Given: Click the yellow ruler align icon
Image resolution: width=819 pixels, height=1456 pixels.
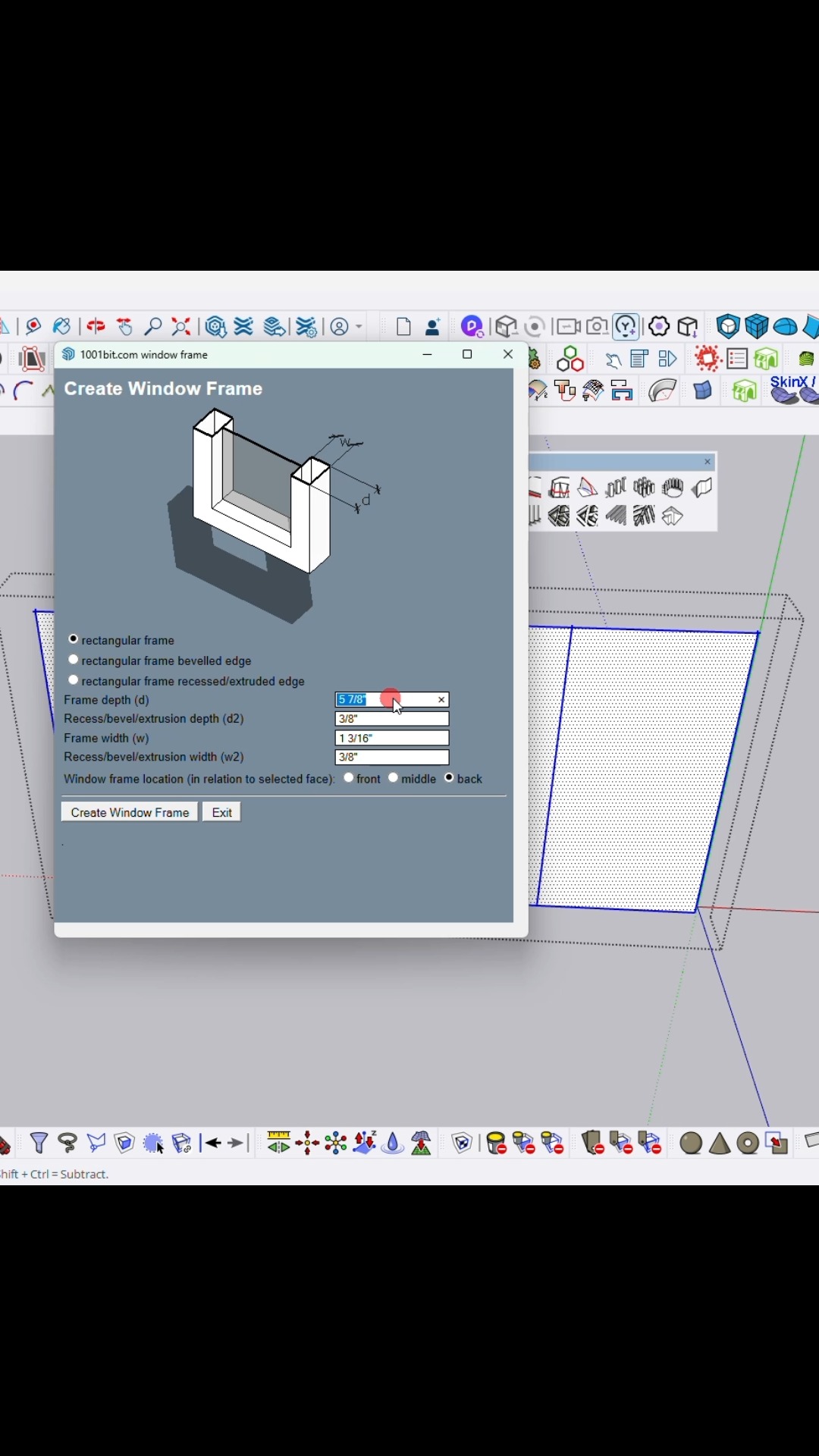Looking at the screenshot, I should (x=278, y=1143).
